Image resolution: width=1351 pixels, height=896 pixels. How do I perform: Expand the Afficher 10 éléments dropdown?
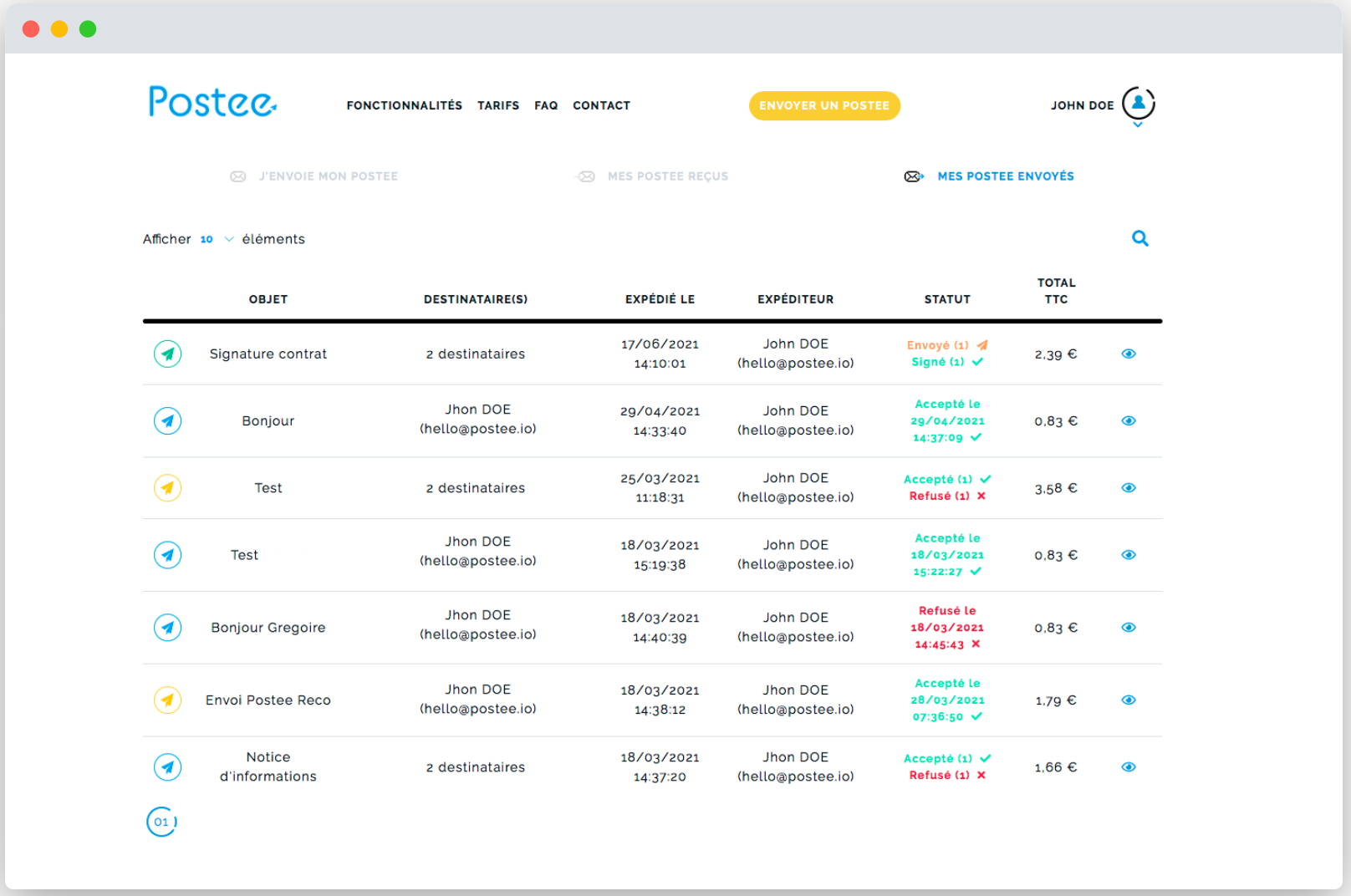click(x=217, y=240)
